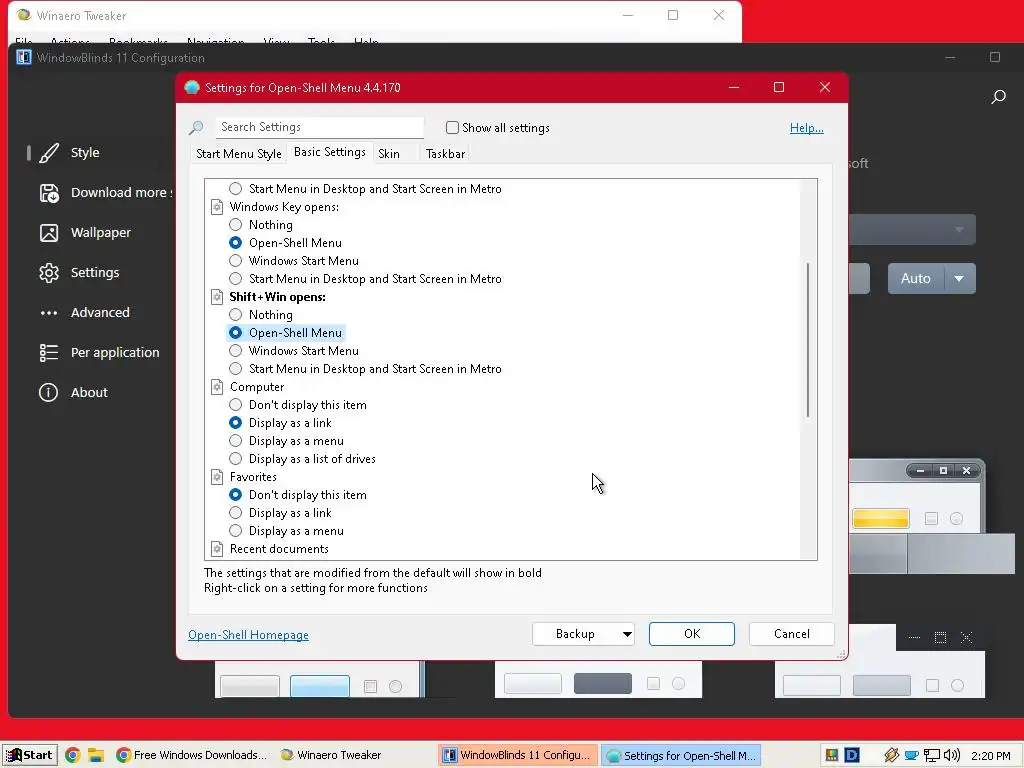Click the blue D tray icon

pos(852,755)
